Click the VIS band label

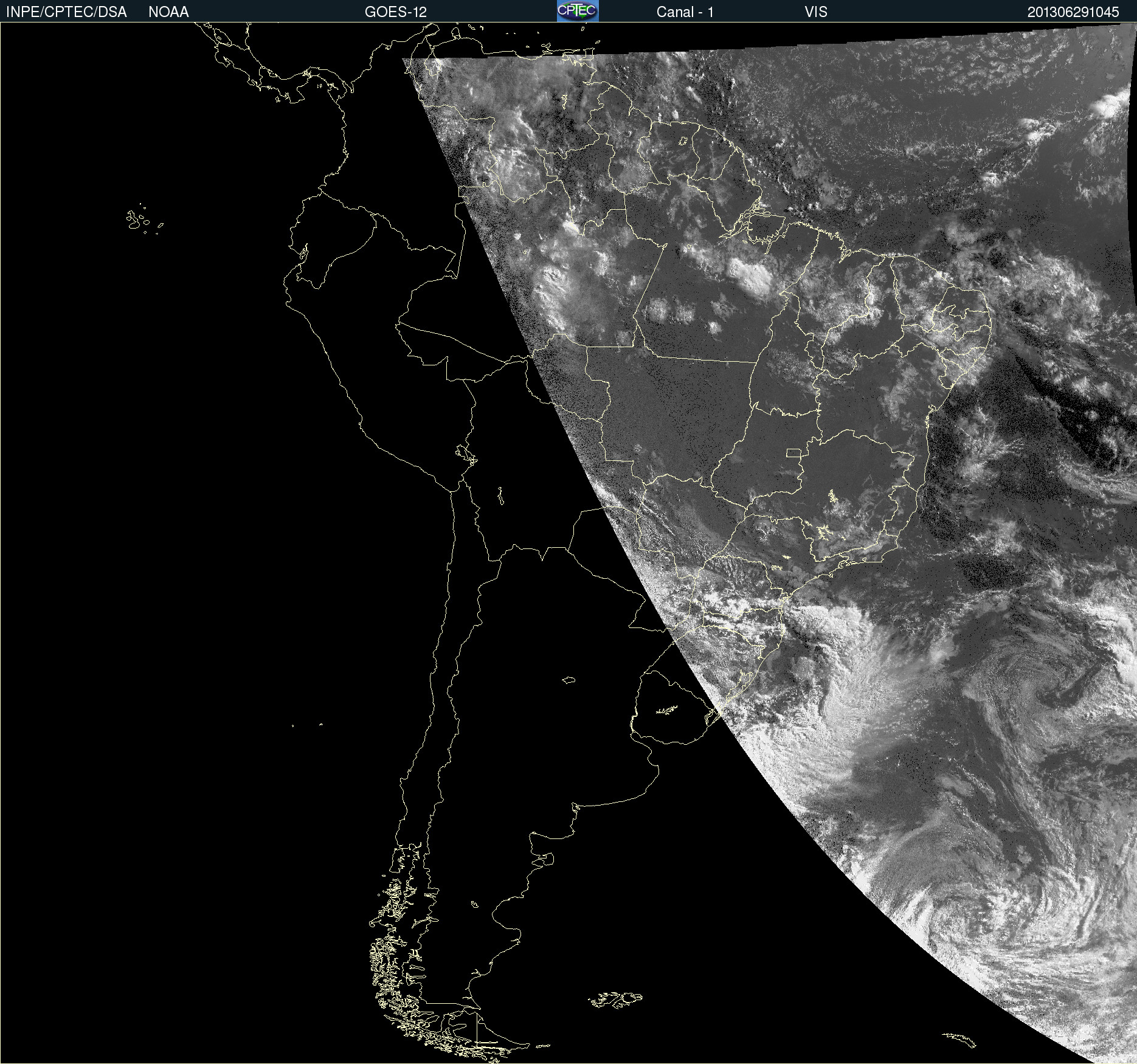pyautogui.click(x=816, y=12)
